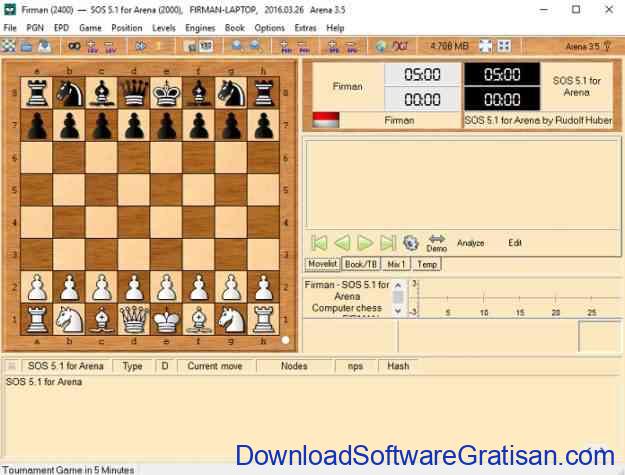Click the second magnifier toolbar icon
The width and height of the screenshot is (625, 475).
[x=256, y=46]
